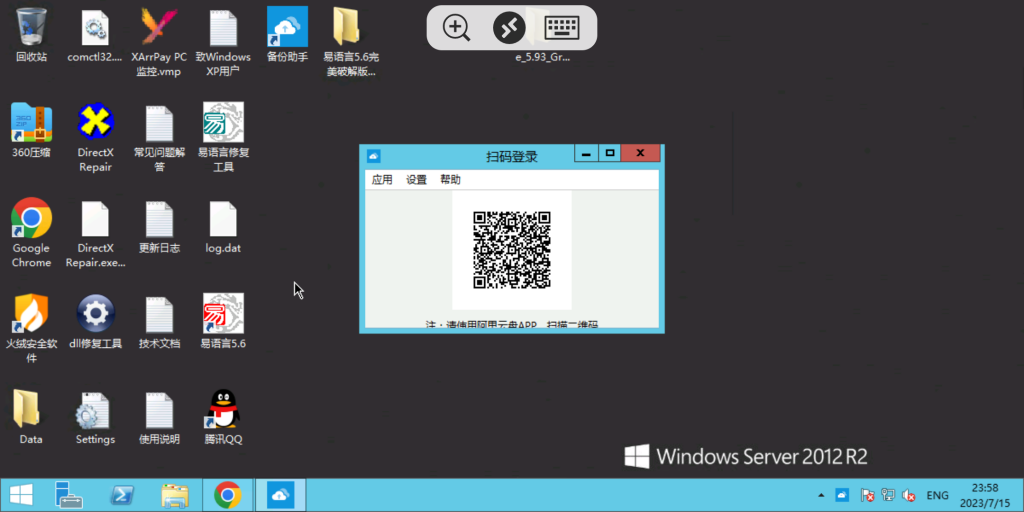Open the Settings config file icon
This screenshot has height=512, width=1024.
pyautogui.click(x=95, y=409)
